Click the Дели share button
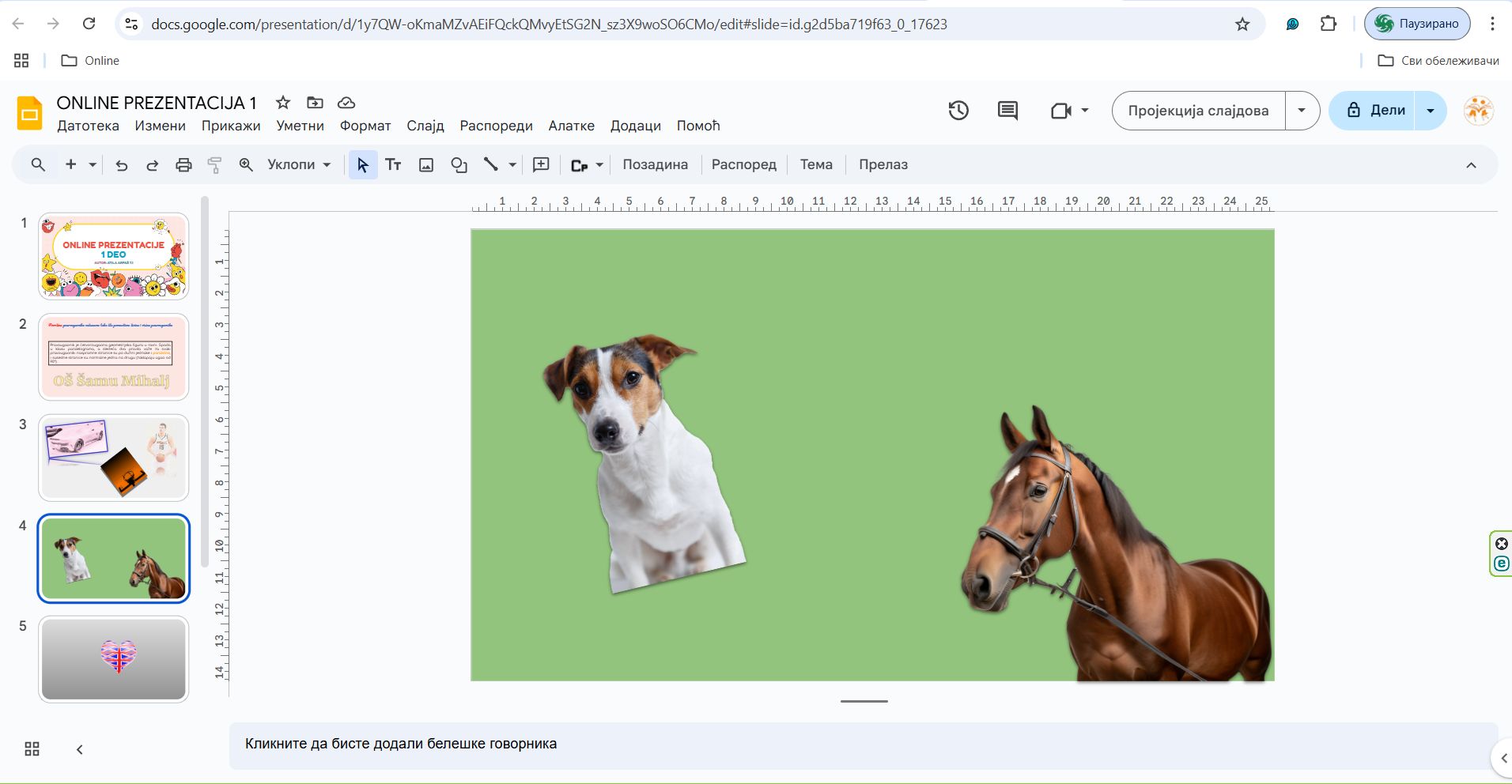Screen dimensions: 1512x784 coord(1376,111)
